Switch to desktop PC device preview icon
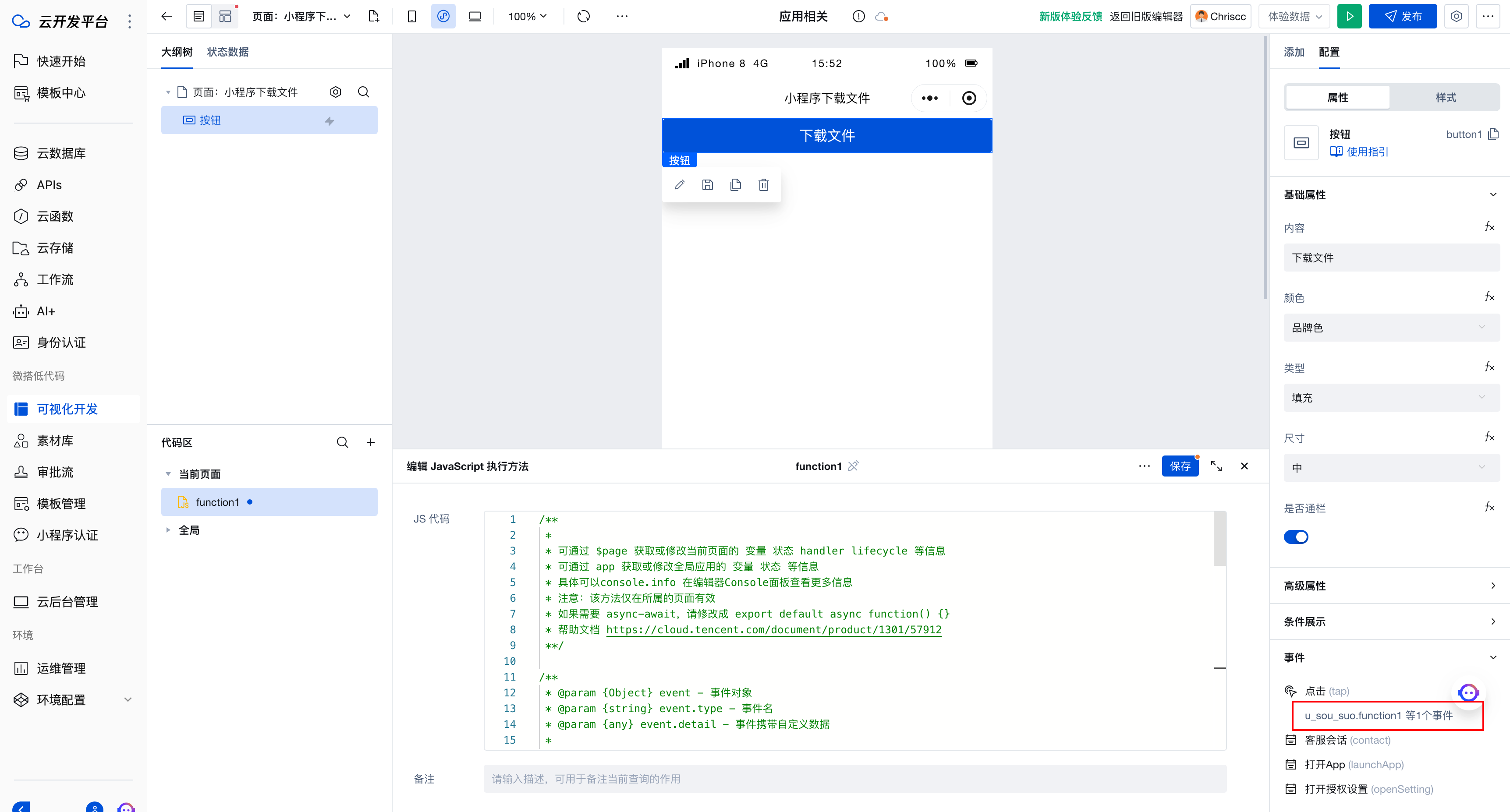 (475, 16)
